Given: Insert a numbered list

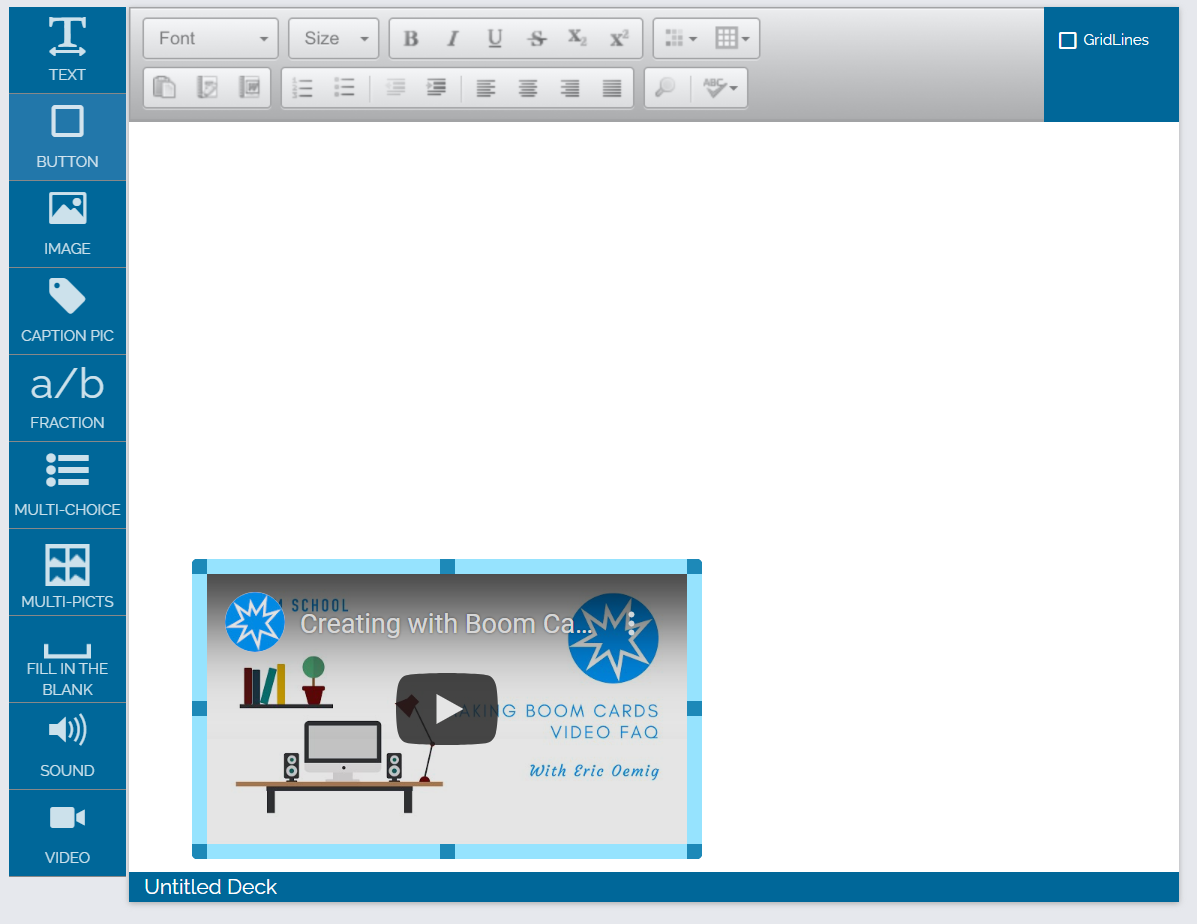Looking at the screenshot, I should tap(302, 88).
